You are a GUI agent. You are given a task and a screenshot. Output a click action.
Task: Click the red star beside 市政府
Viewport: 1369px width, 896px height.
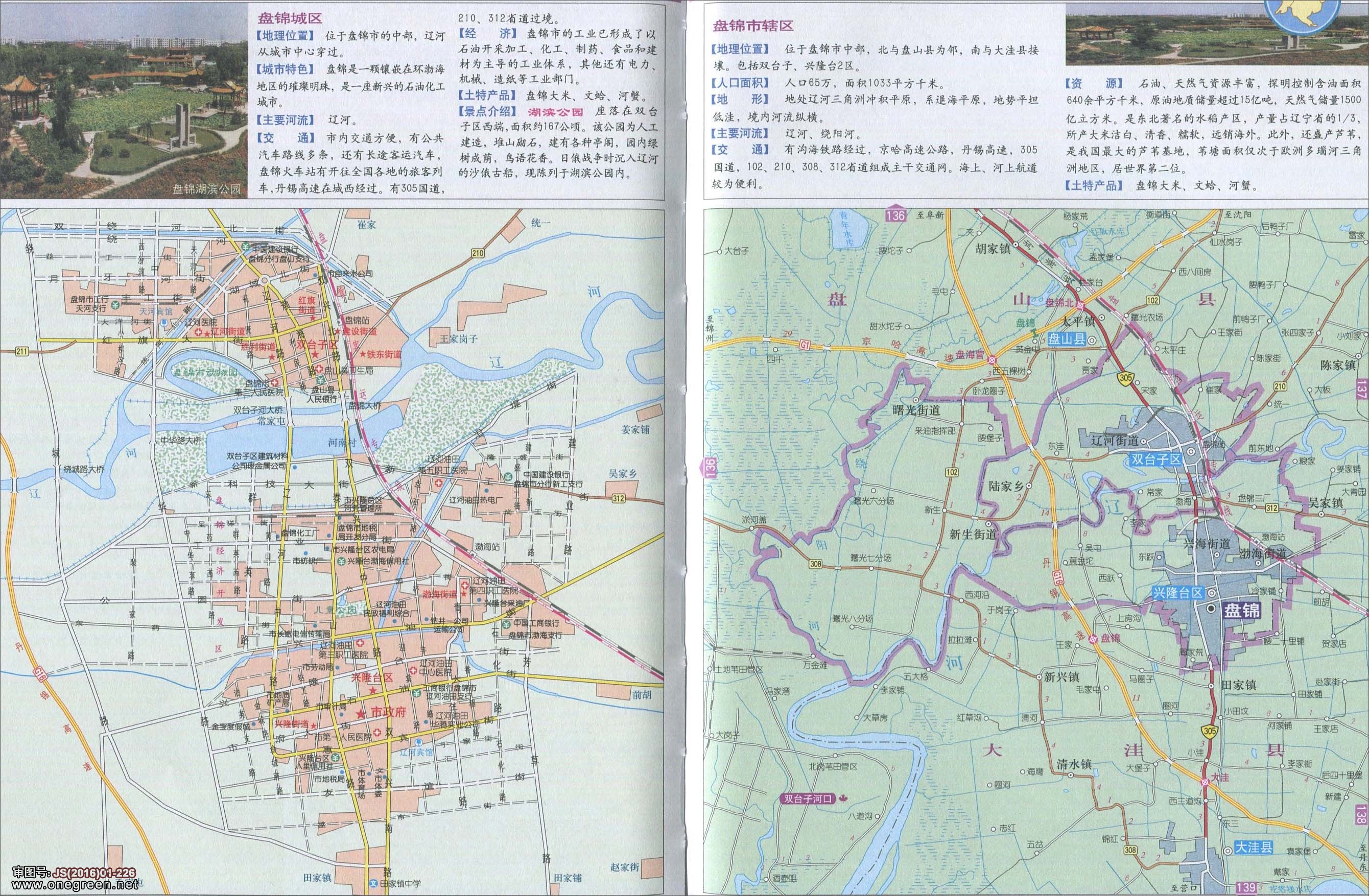[x=361, y=714]
